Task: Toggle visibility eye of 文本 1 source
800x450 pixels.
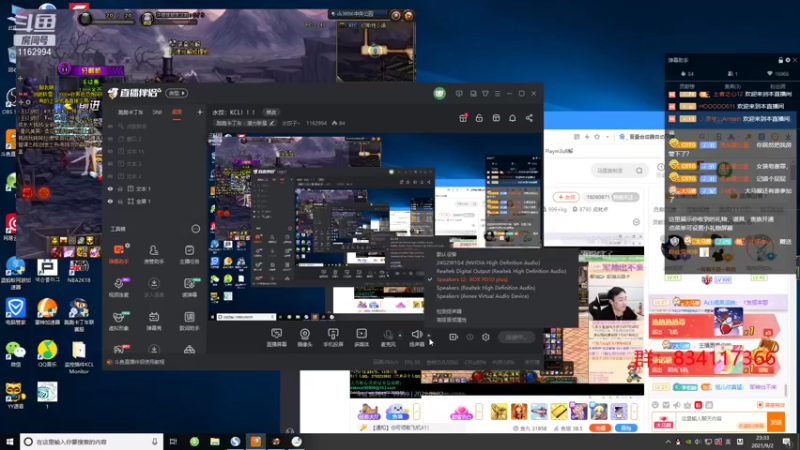Action: tap(110, 189)
